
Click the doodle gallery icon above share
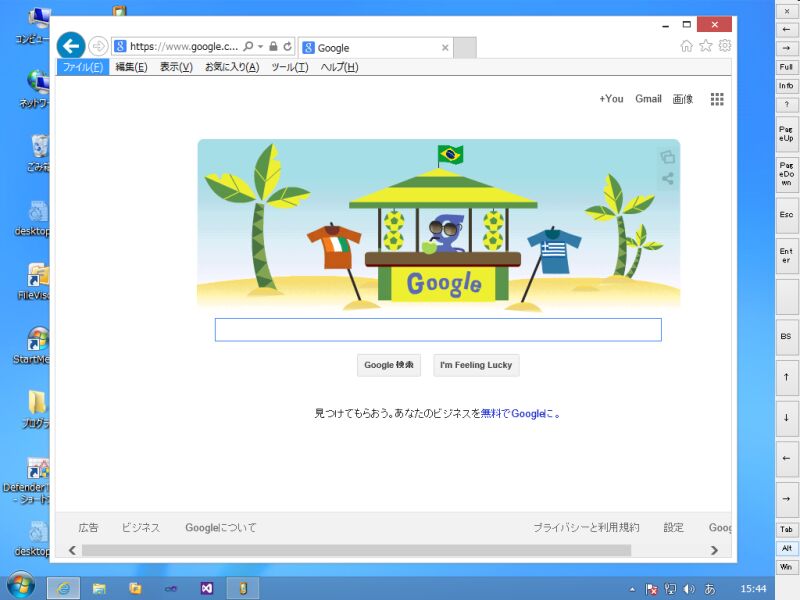(x=667, y=157)
